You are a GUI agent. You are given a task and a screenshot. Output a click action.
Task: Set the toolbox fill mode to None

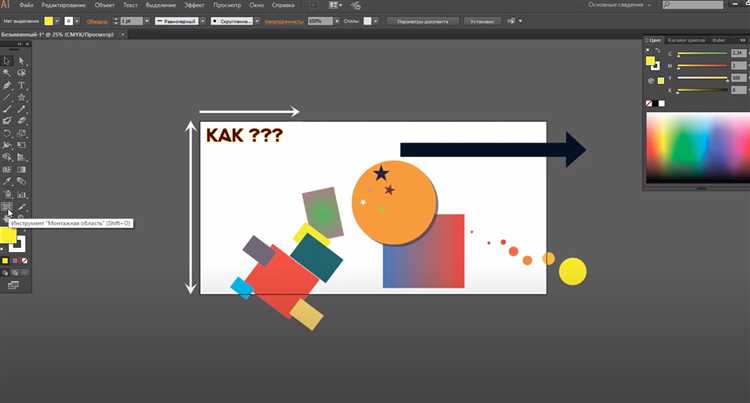(24, 261)
